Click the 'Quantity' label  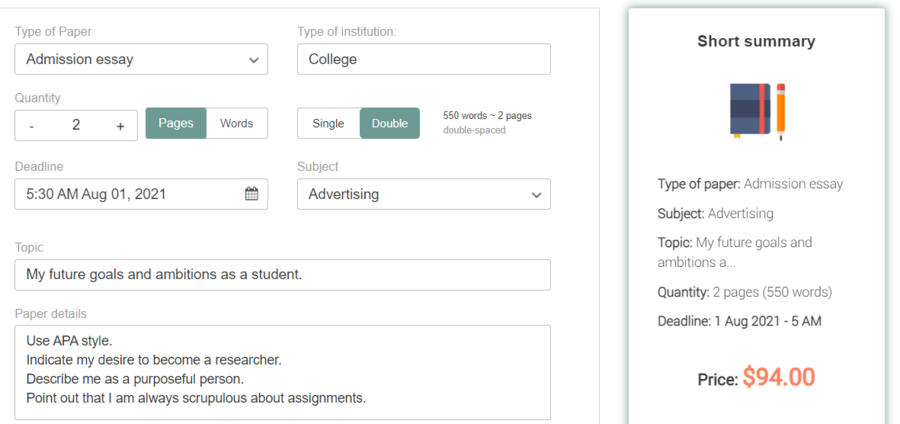coord(37,98)
